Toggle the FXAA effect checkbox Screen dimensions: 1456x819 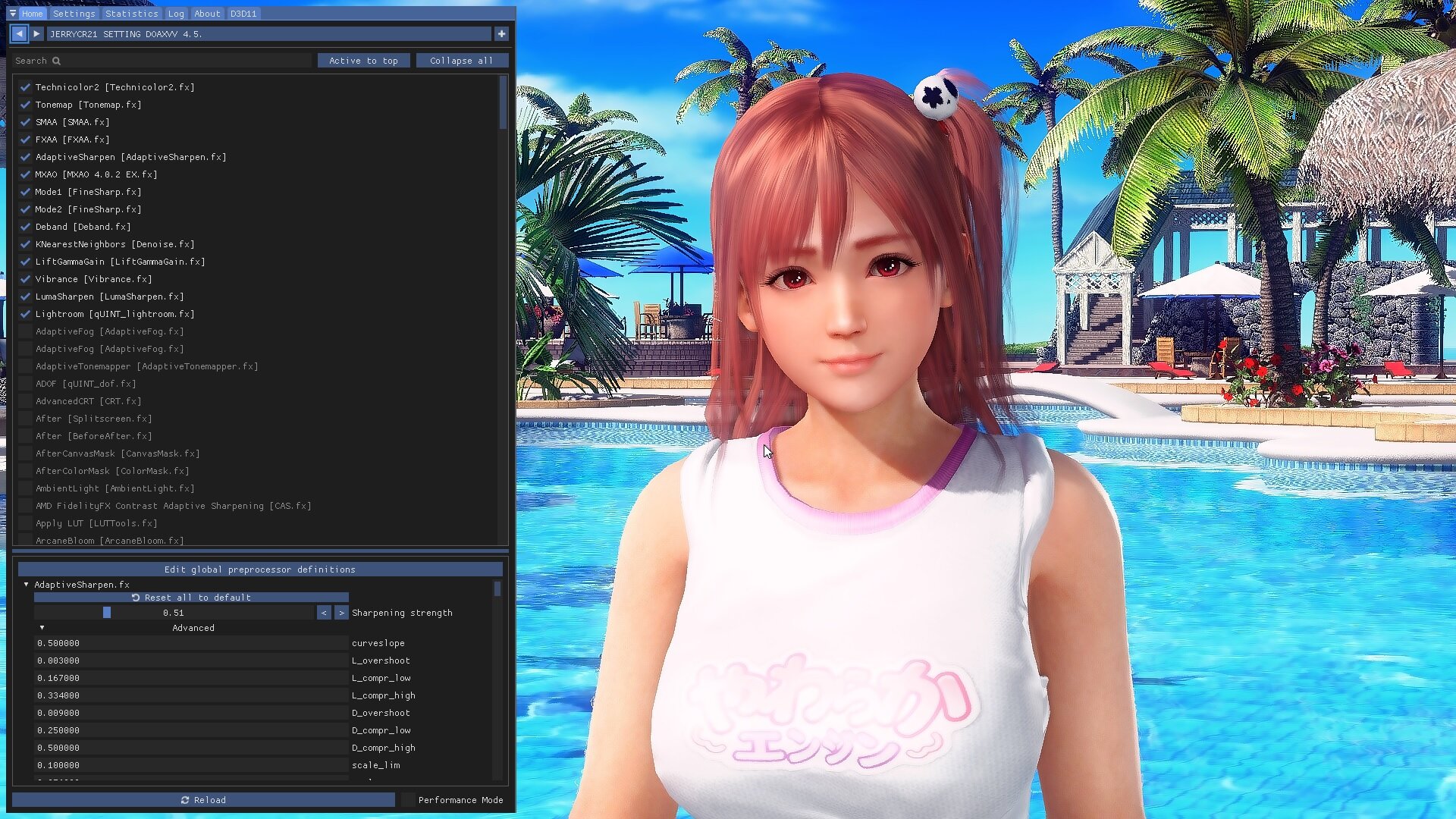coord(25,140)
